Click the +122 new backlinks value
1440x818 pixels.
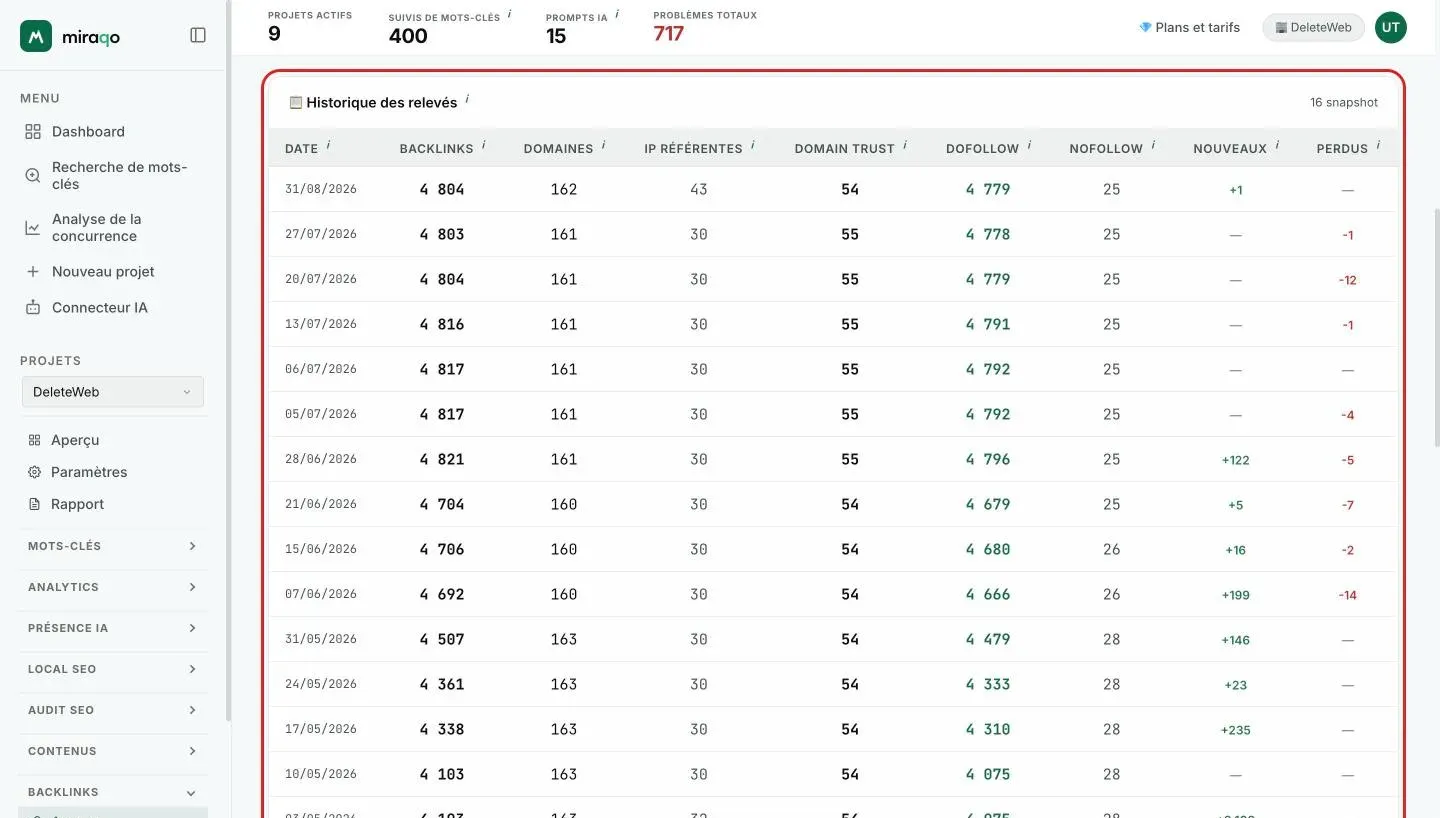1236,460
